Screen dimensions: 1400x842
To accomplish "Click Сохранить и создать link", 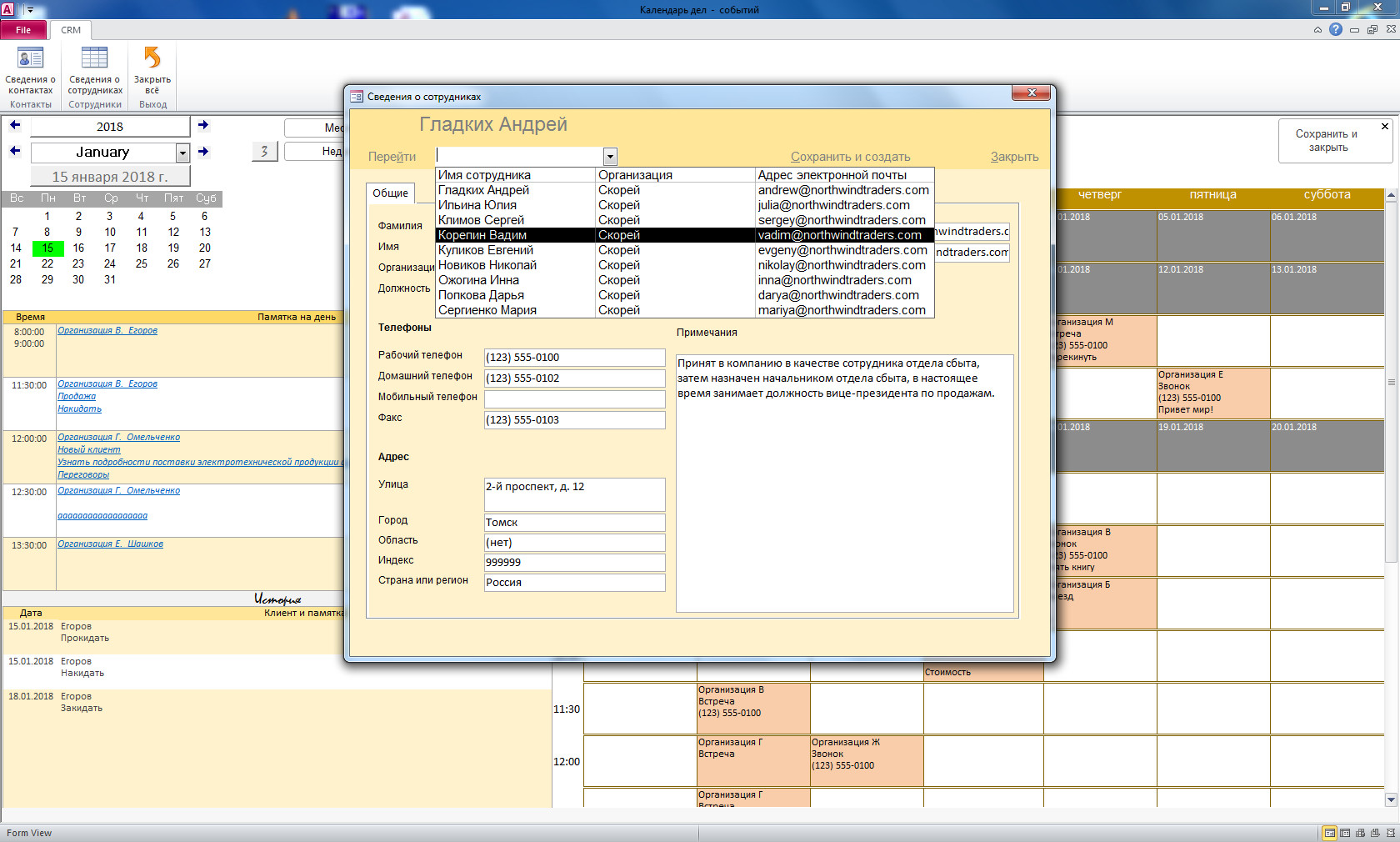I will [x=850, y=157].
